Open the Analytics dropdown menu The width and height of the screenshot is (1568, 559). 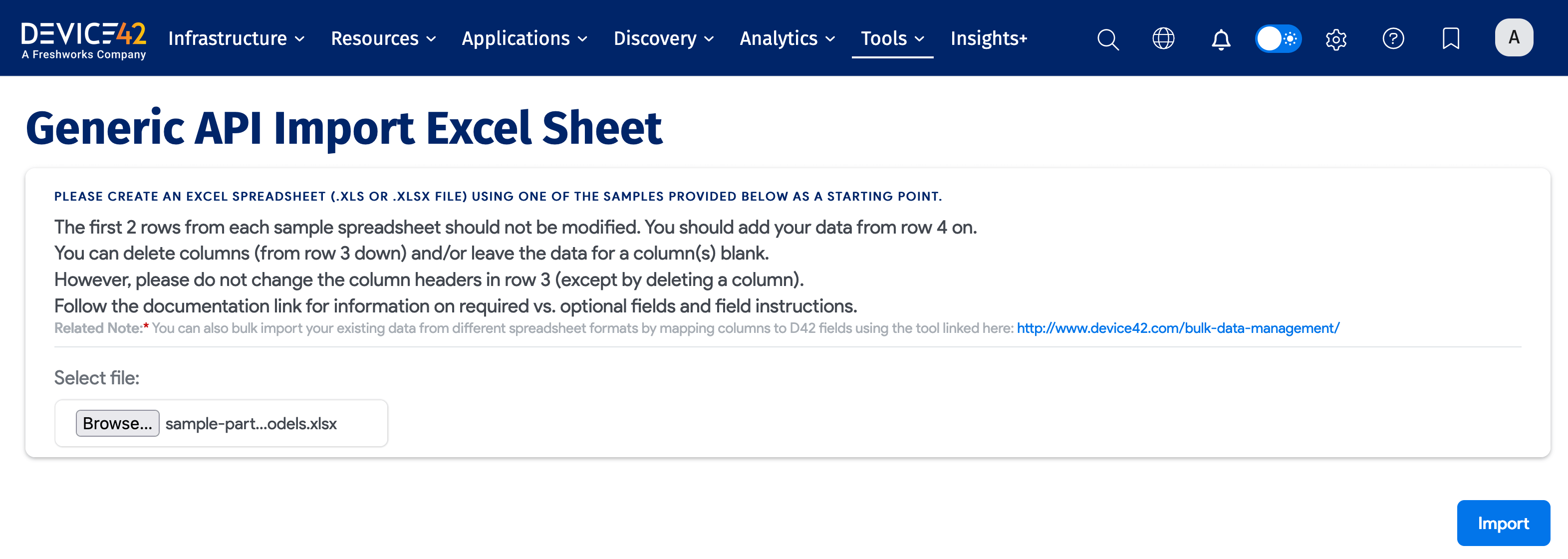[x=787, y=39]
